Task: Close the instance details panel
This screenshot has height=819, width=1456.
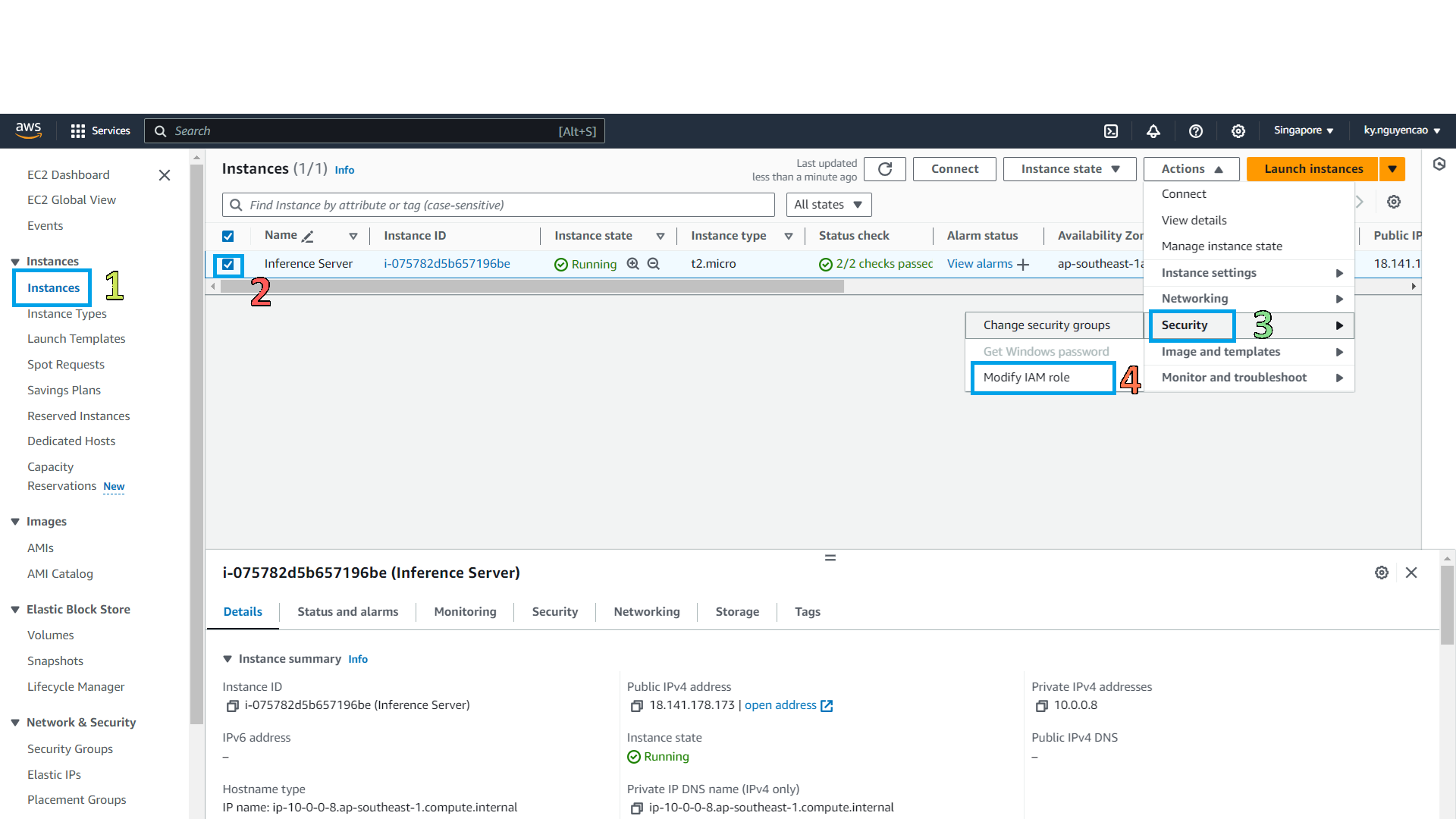Action: [1411, 573]
